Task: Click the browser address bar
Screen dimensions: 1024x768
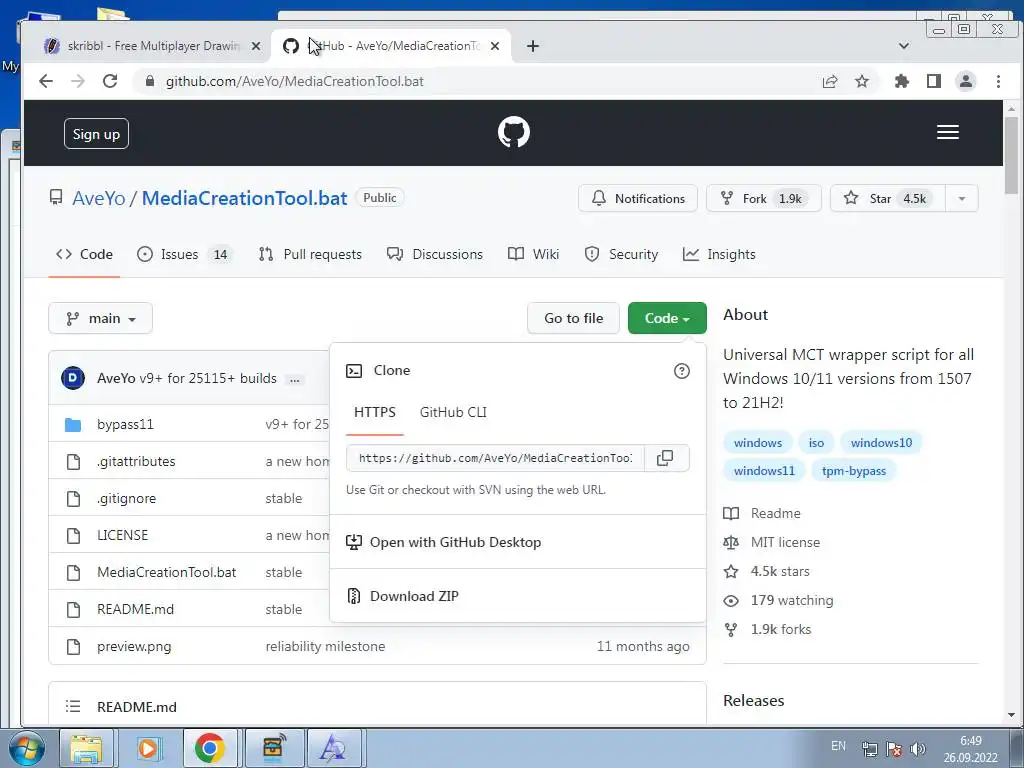Action: point(475,81)
